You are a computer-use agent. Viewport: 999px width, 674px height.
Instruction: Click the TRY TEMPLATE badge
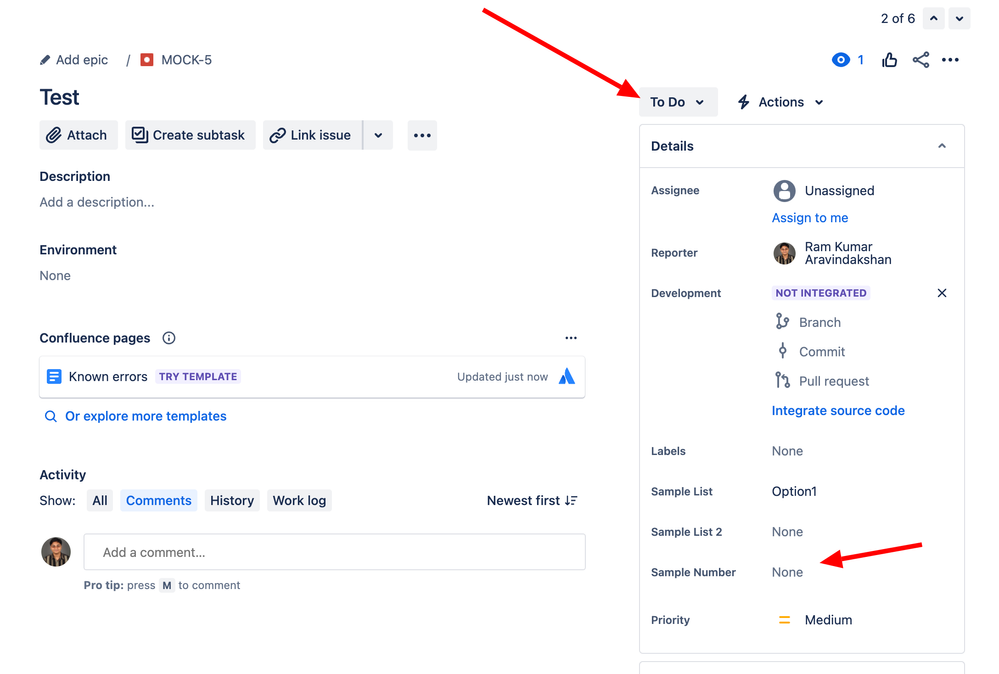click(x=198, y=376)
